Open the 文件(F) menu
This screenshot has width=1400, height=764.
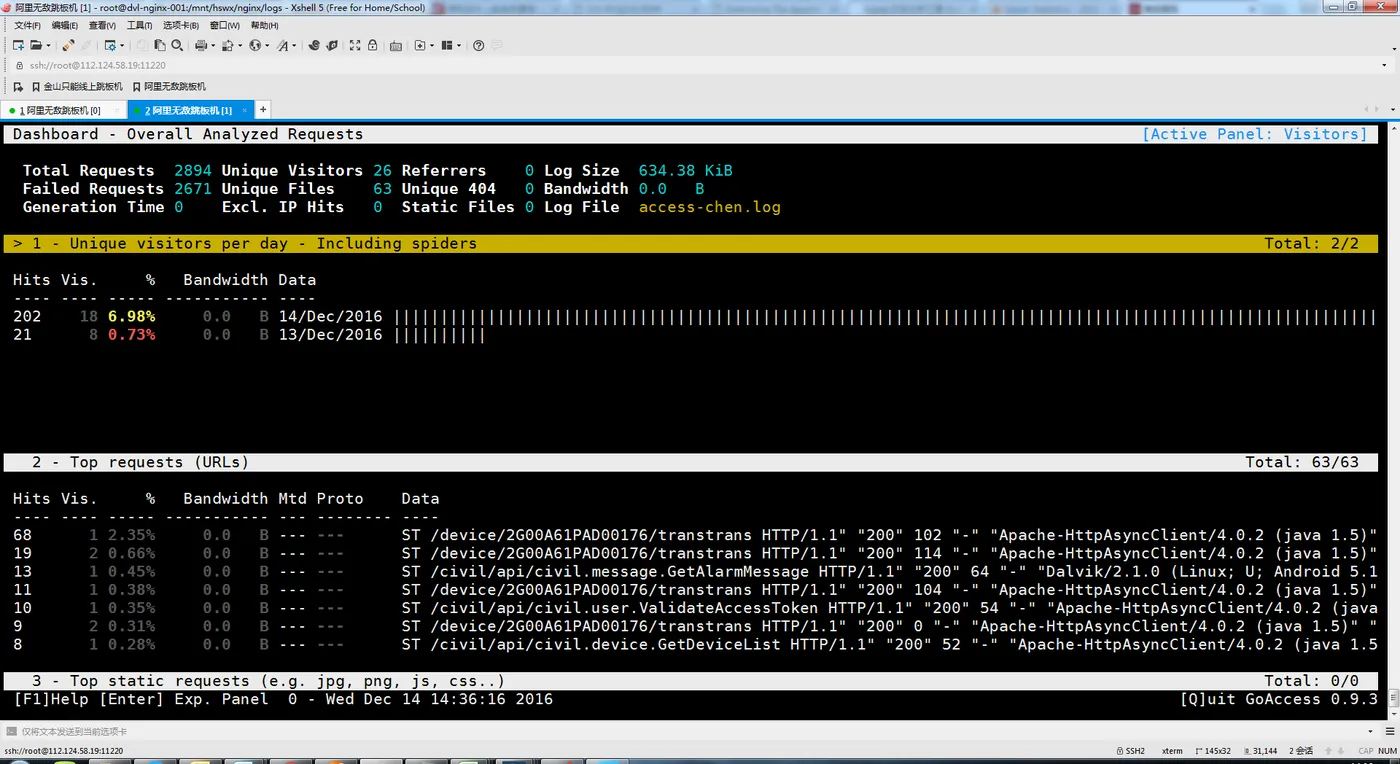(x=28, y=25)
